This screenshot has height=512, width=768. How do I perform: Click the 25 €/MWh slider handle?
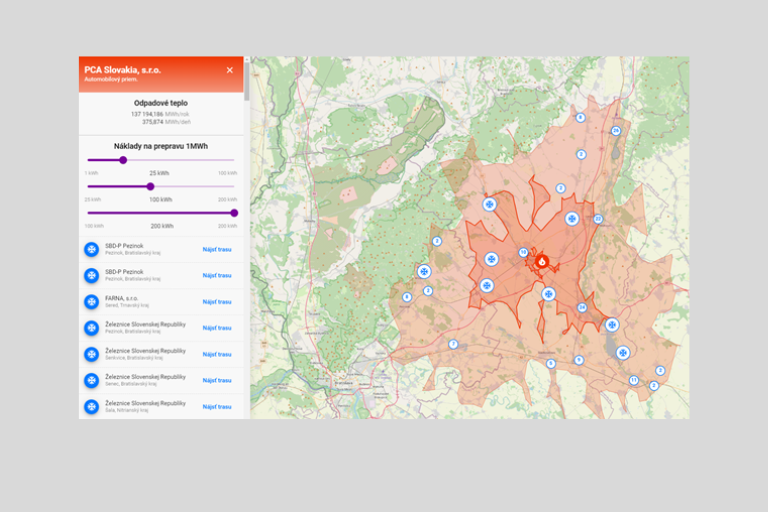[x=123, y=160]
